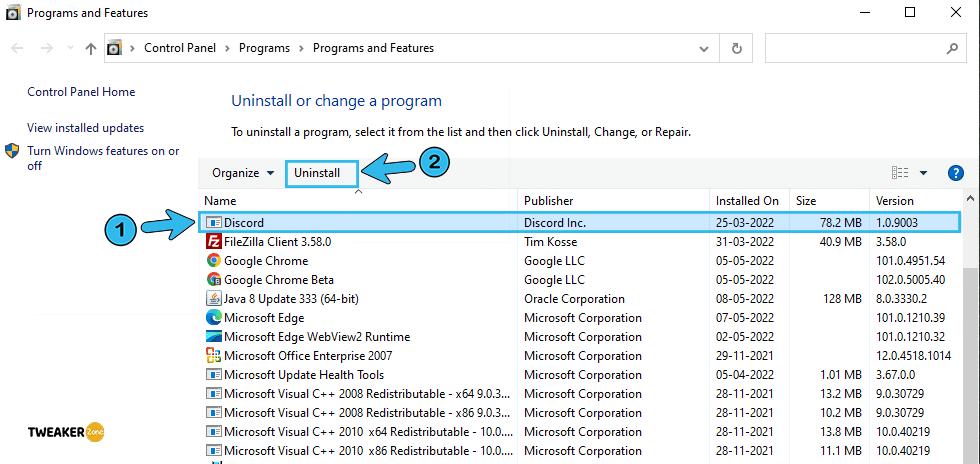Select Oracle Corporation publisher cell
The image size is (980, 464).
pos(574,299)
